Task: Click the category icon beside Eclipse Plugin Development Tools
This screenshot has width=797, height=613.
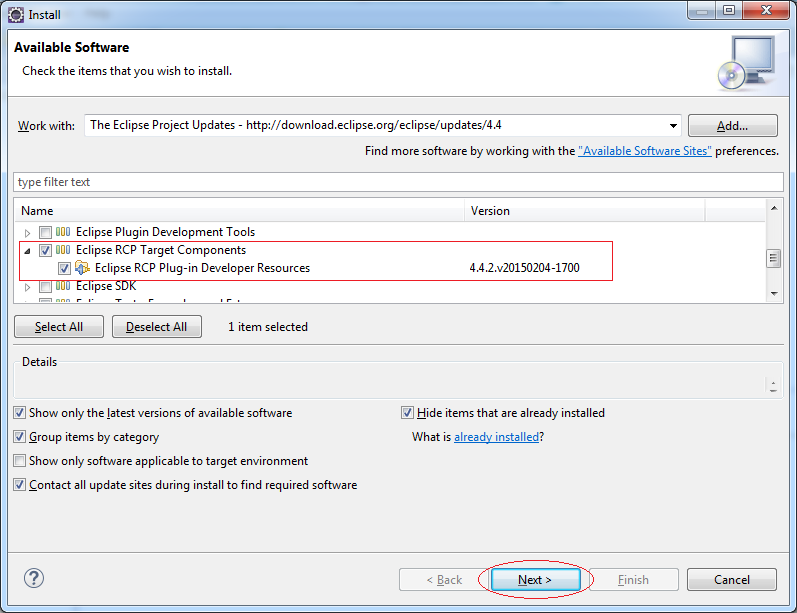Action: pos(63,232)
